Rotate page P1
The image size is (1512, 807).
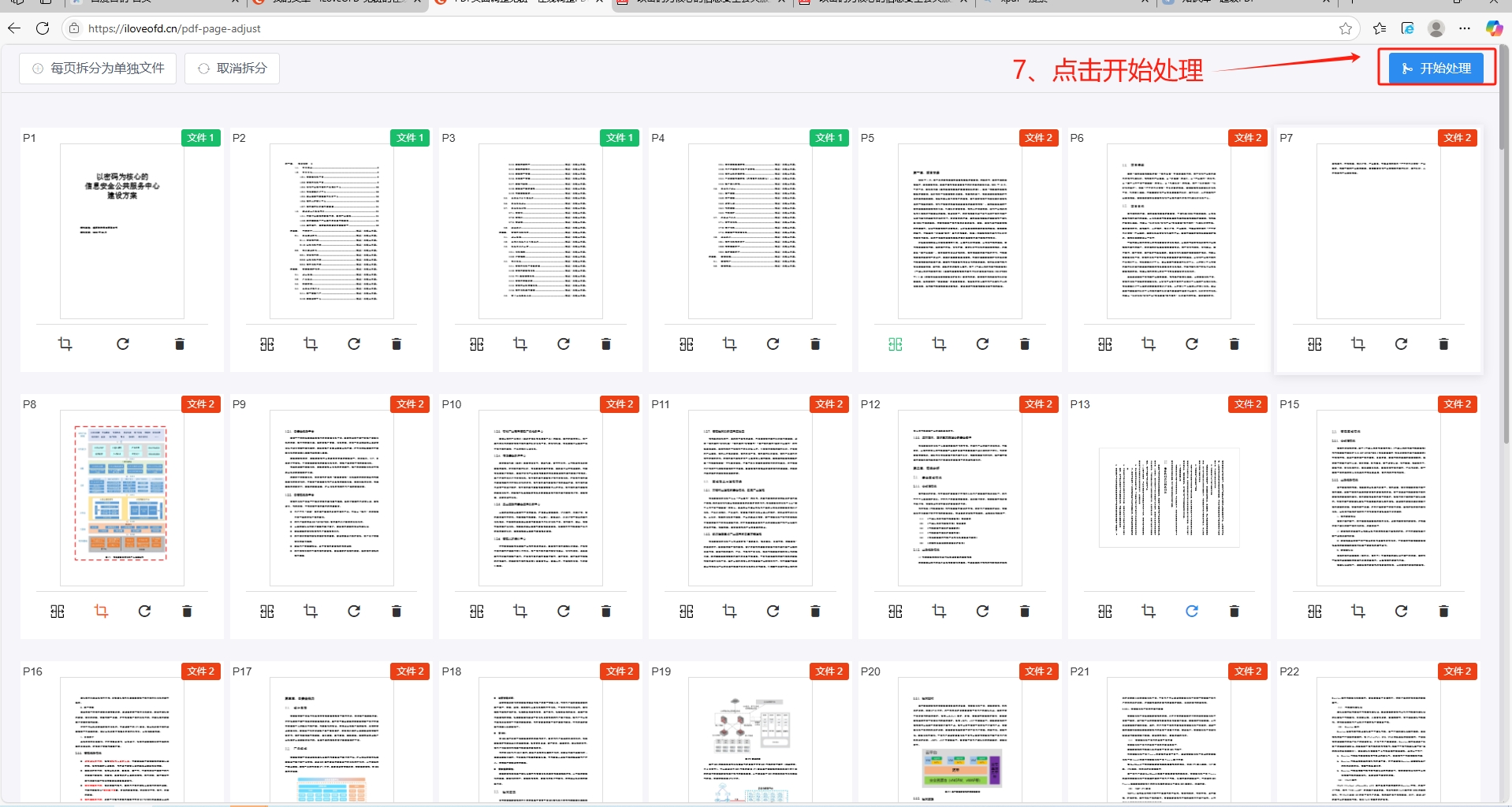pos(123,344)
